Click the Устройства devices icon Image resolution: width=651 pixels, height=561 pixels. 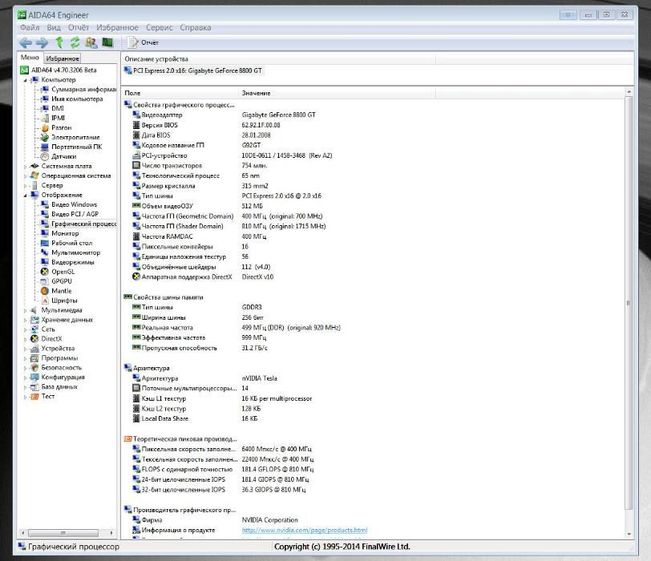click(x=35, y=348)
